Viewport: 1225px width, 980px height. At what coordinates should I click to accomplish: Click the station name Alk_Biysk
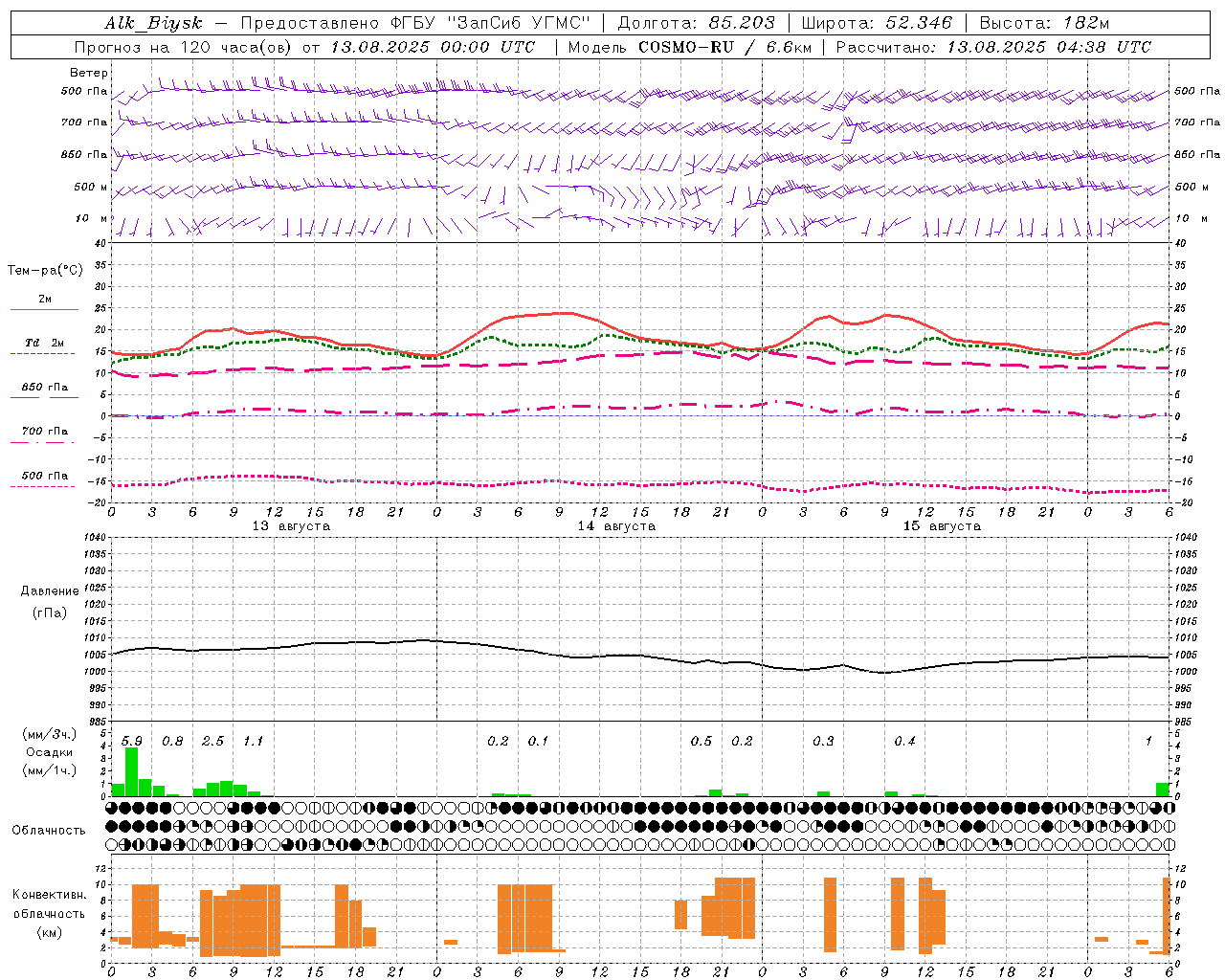point(153,24)
